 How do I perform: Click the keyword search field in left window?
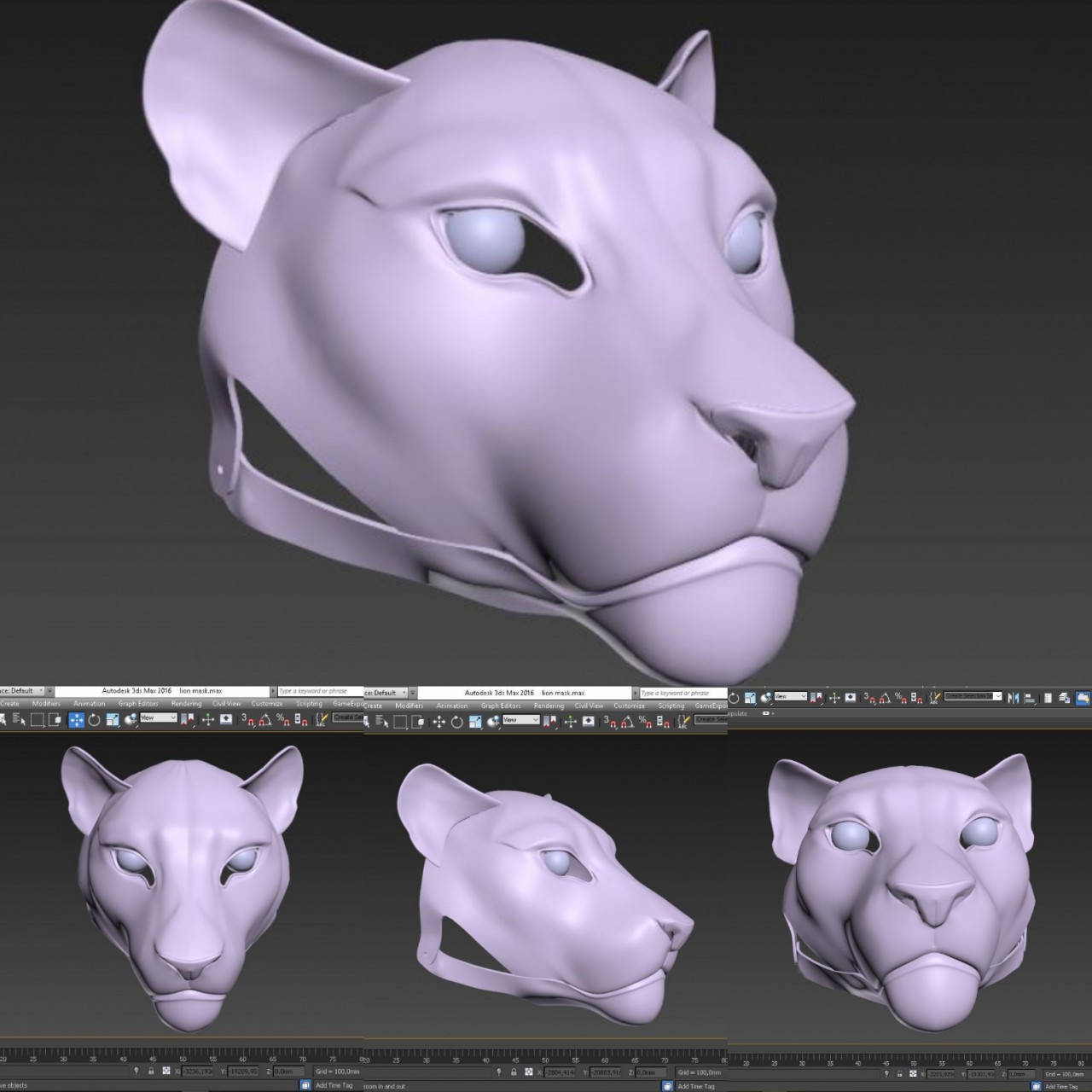point(320,691)
